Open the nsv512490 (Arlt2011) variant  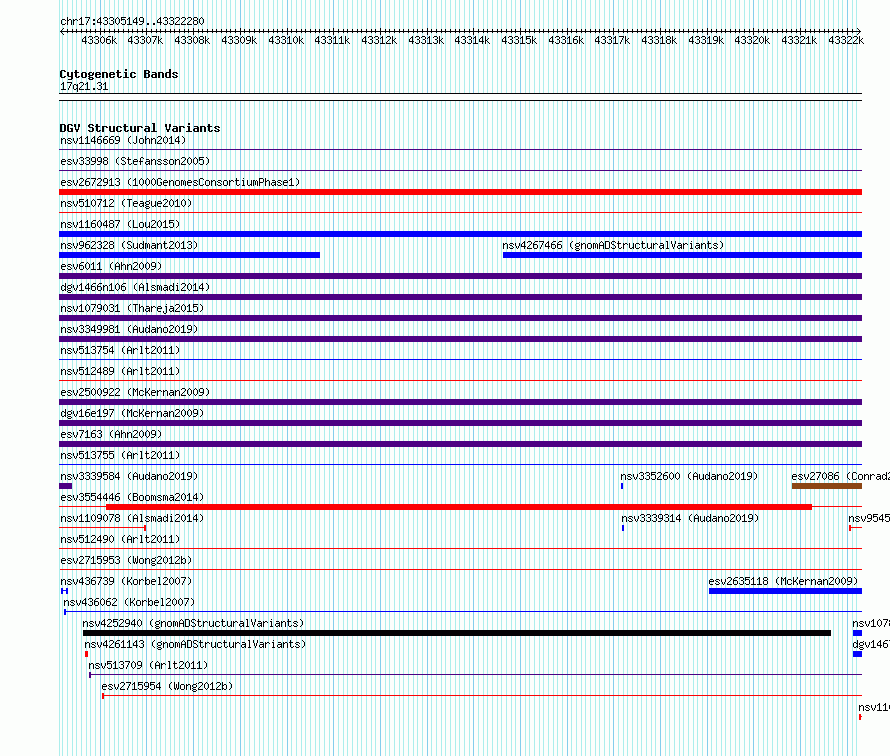coord(120,539)
